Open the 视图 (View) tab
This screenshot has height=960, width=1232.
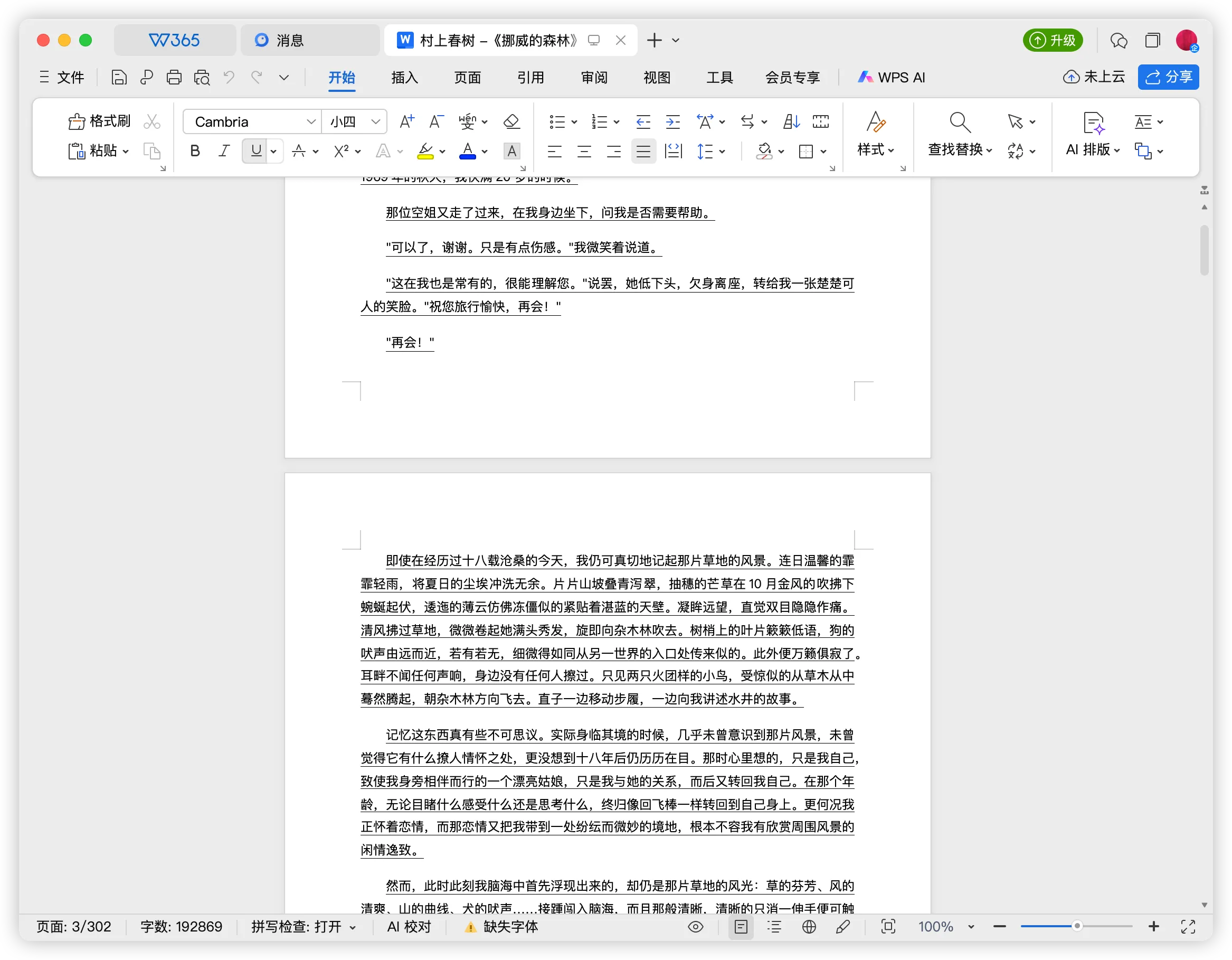coord(657,77)
